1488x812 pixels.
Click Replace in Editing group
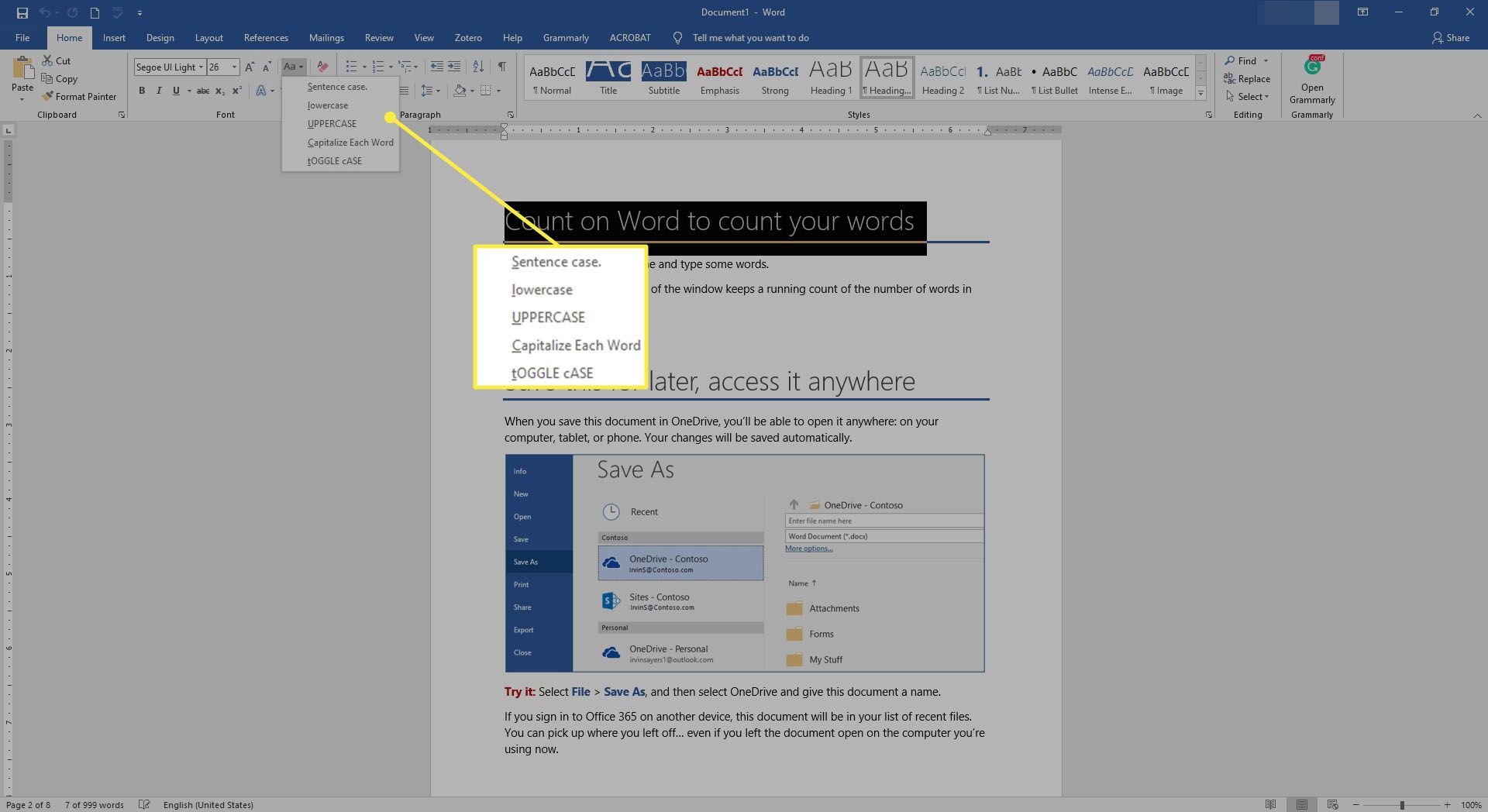point(1247,78)
